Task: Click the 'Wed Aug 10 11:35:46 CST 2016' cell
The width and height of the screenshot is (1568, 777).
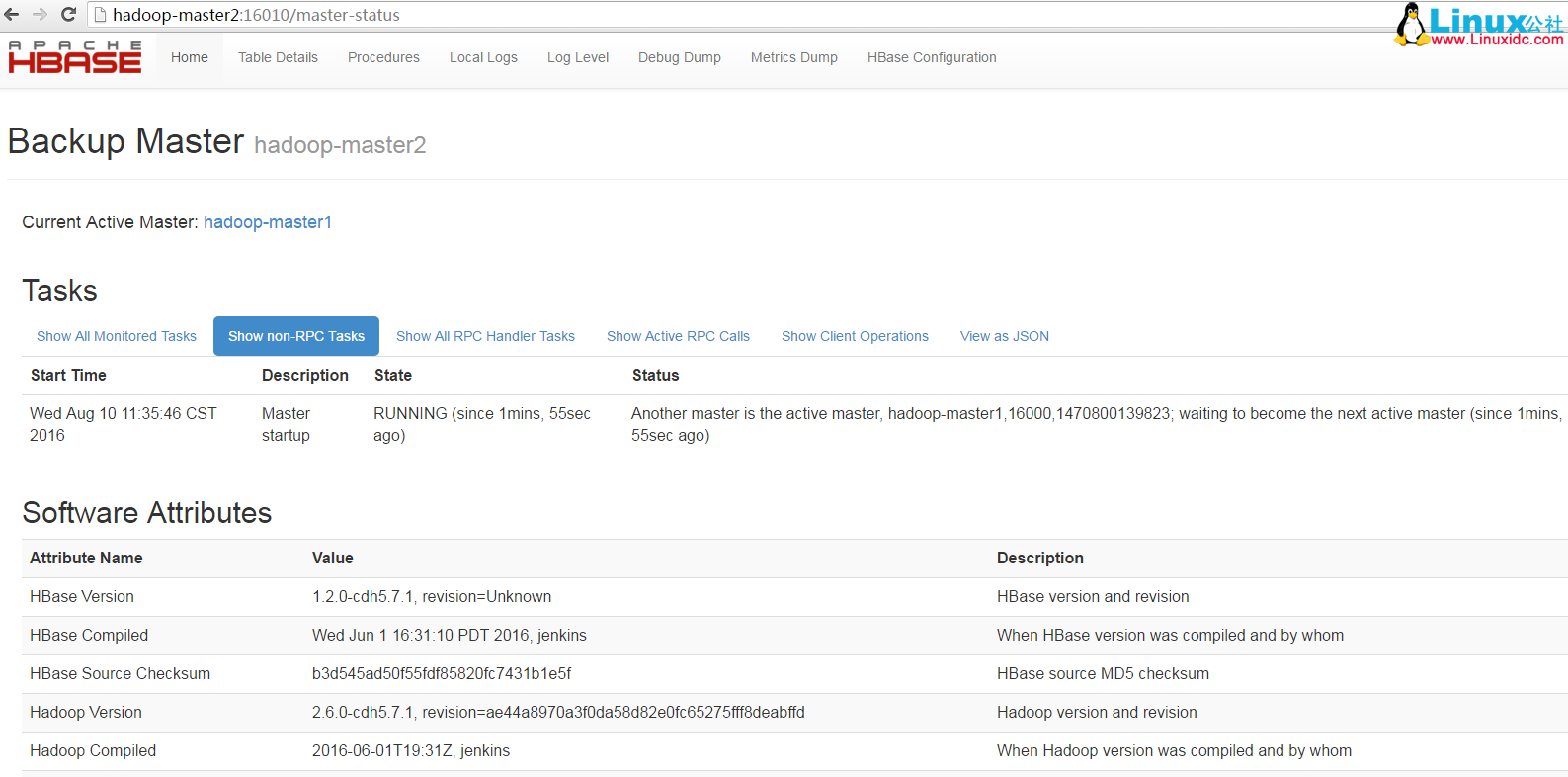Action: point(124,424)
